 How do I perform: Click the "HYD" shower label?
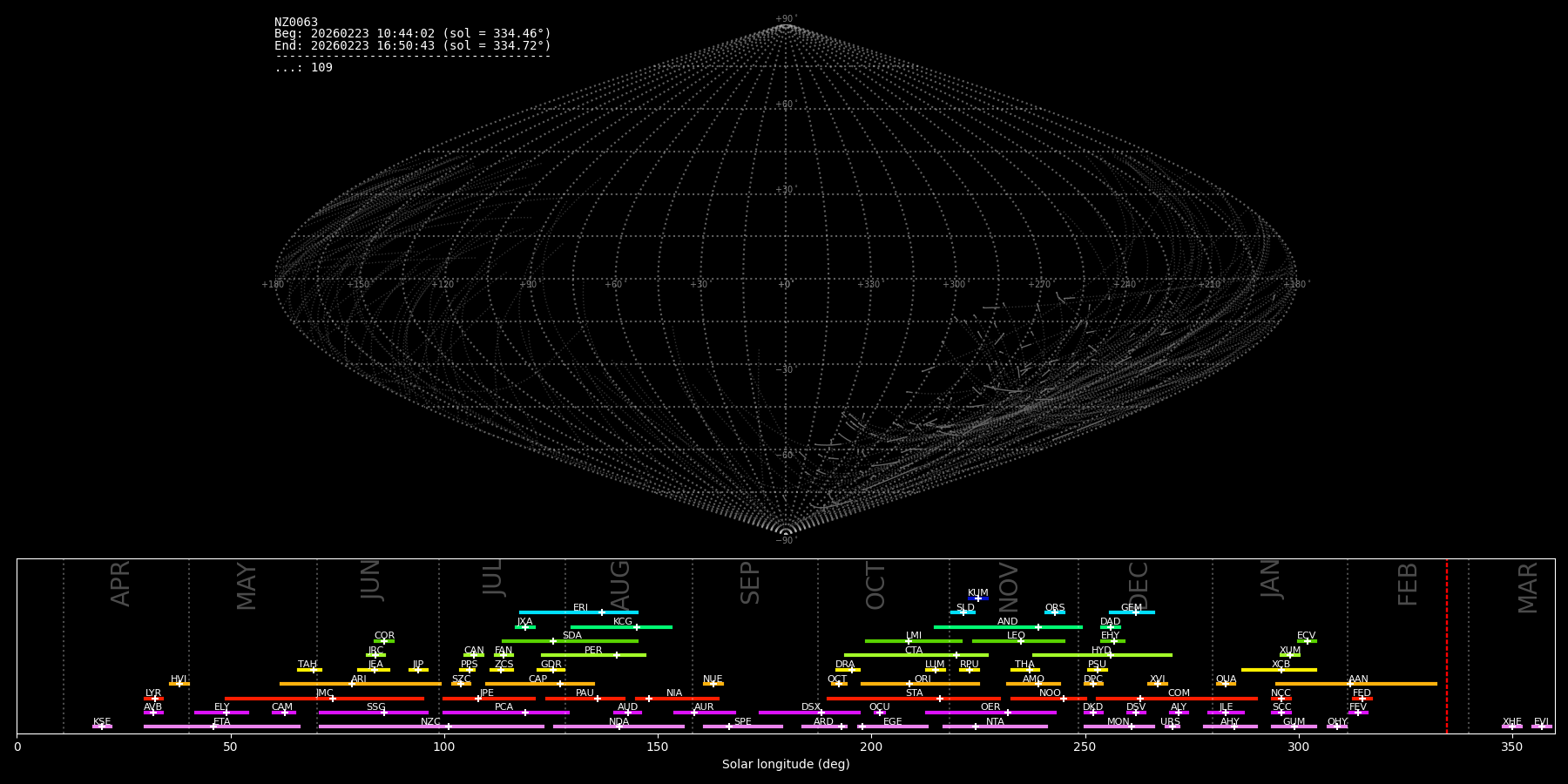1102,651
